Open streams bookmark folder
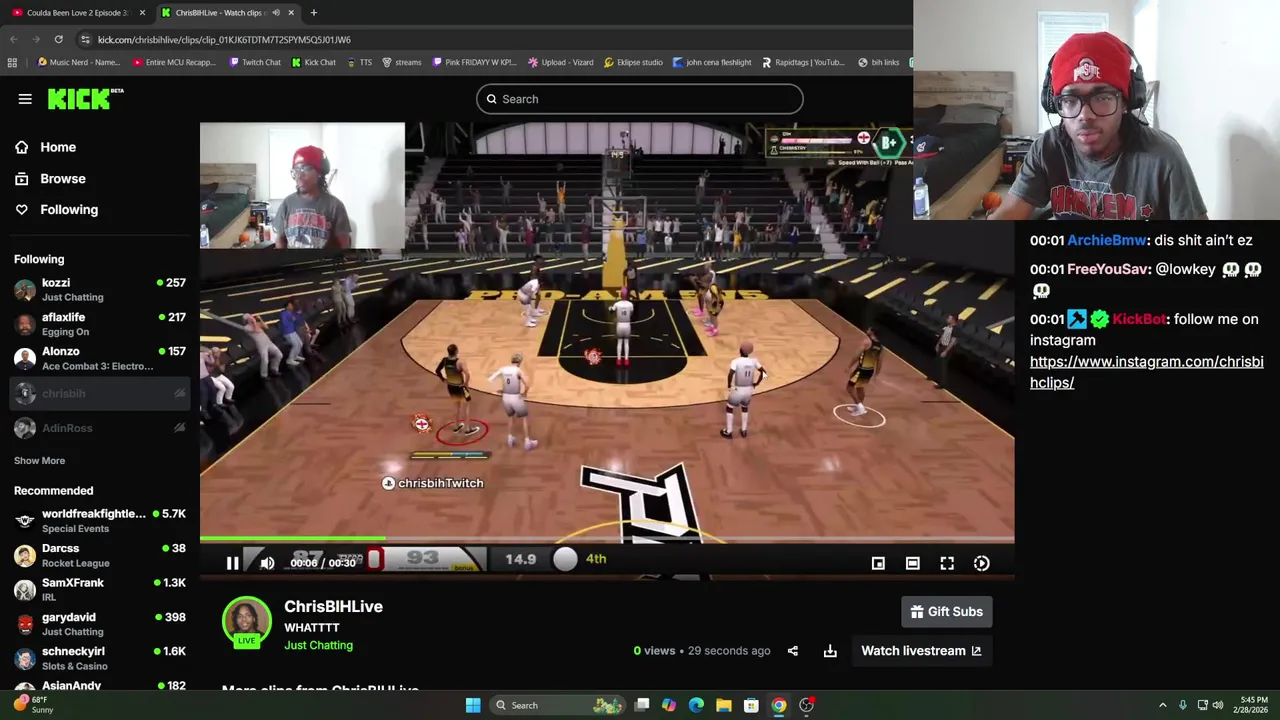 (401, 62)
